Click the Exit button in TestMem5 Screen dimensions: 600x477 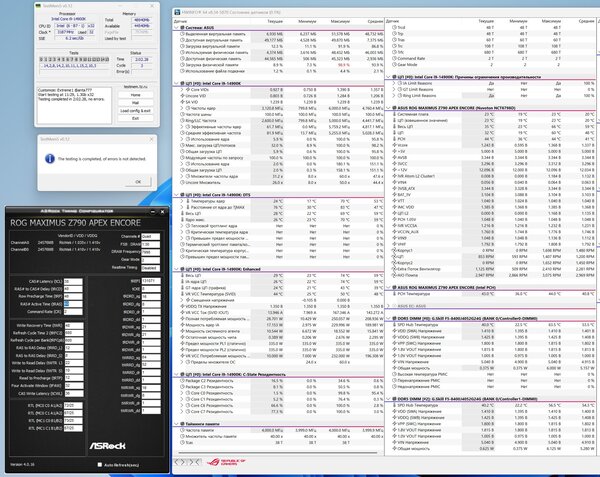point(135,119)
